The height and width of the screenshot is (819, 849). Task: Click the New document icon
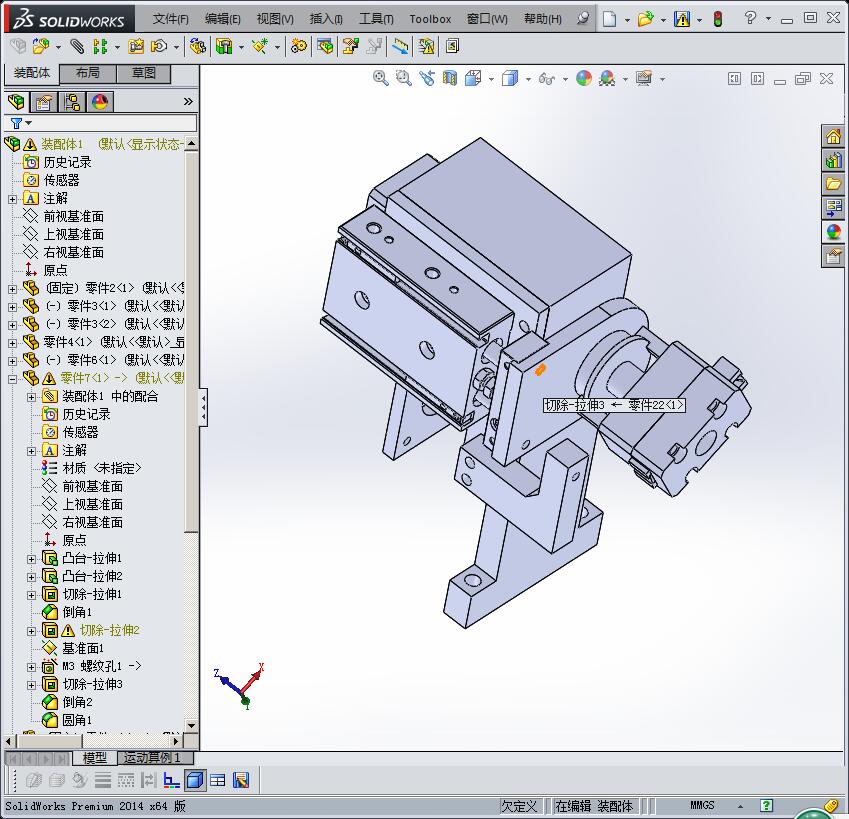[x=610, y=19]
